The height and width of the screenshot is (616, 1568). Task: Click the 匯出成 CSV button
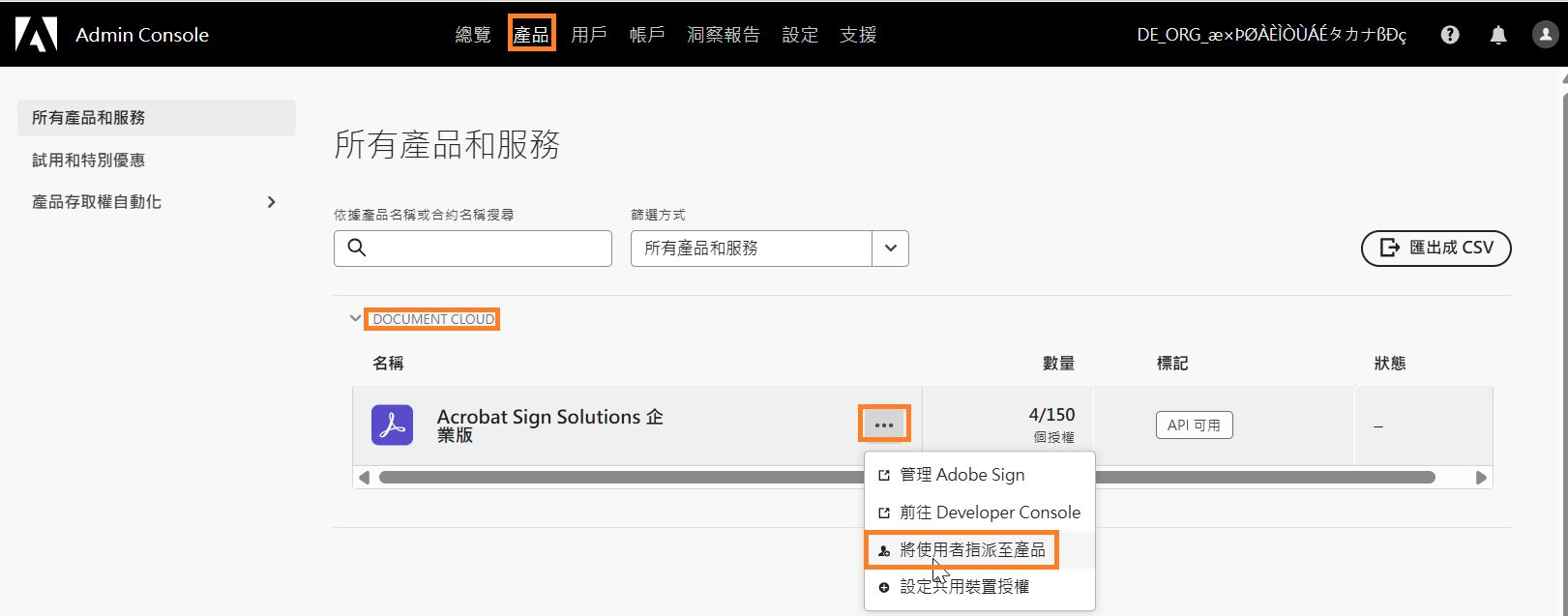tap(1435, 249)
